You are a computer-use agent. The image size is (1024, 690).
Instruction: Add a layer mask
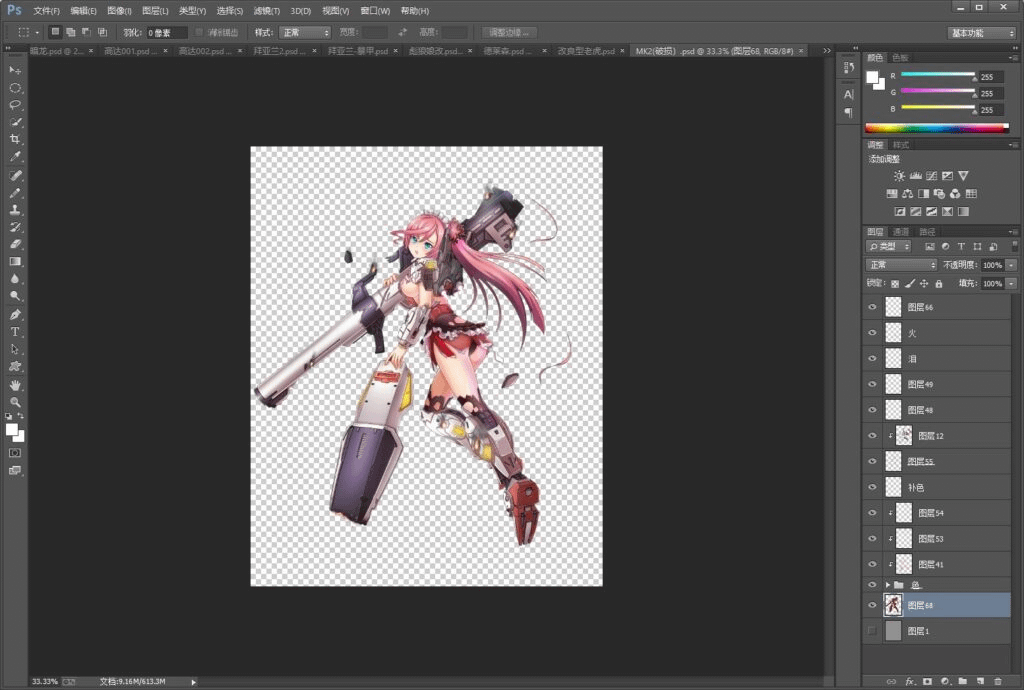pos(927,682)
